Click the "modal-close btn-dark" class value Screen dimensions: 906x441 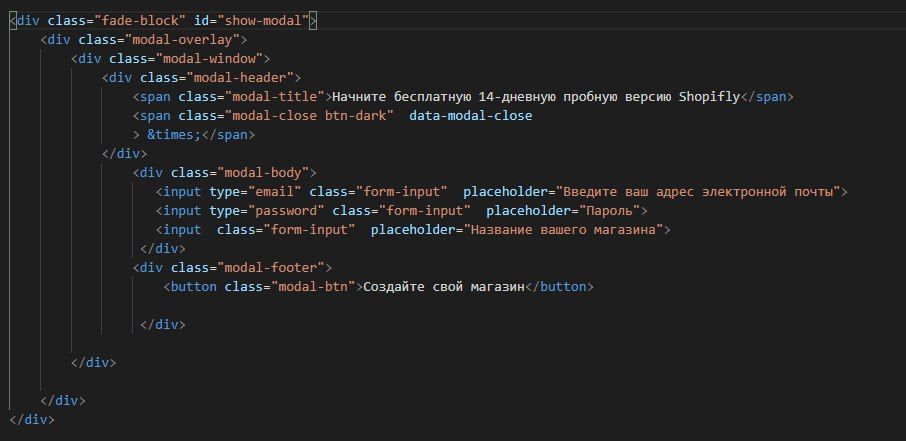click(x=309, y=116)
